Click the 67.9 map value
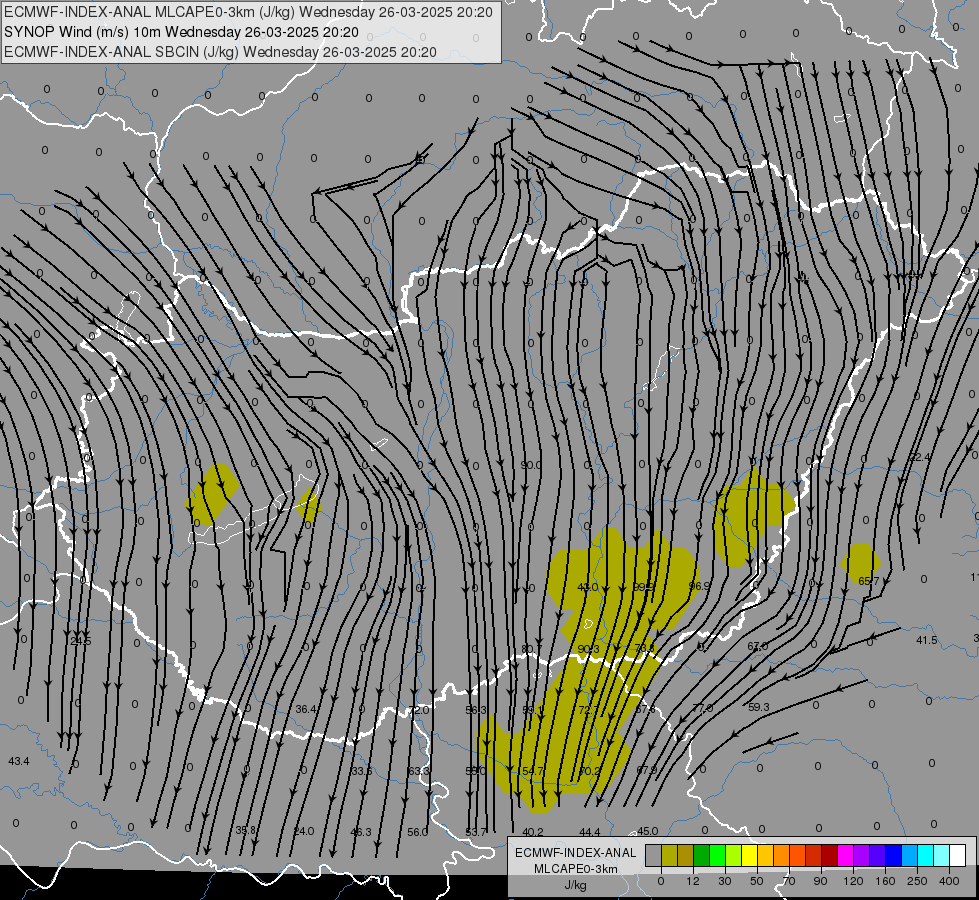Screen dimensions: 979x900 click(646, 769)
